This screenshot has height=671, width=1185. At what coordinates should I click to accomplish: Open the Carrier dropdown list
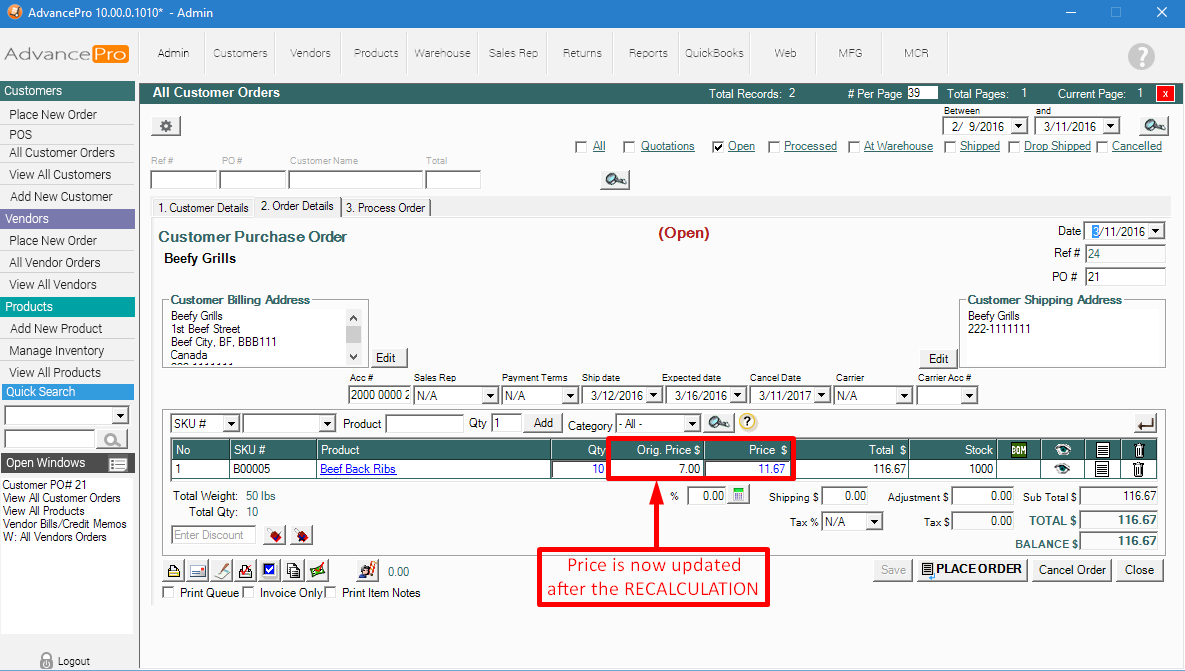point(904,396)
